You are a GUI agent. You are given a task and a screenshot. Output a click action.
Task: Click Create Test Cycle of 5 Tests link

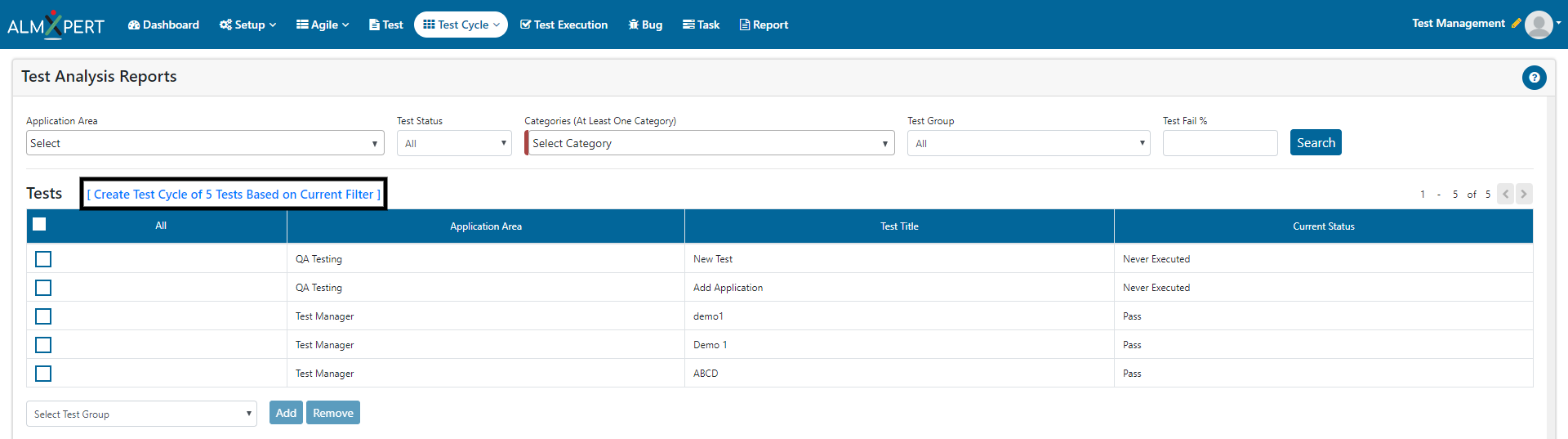[x=234, y=195]
